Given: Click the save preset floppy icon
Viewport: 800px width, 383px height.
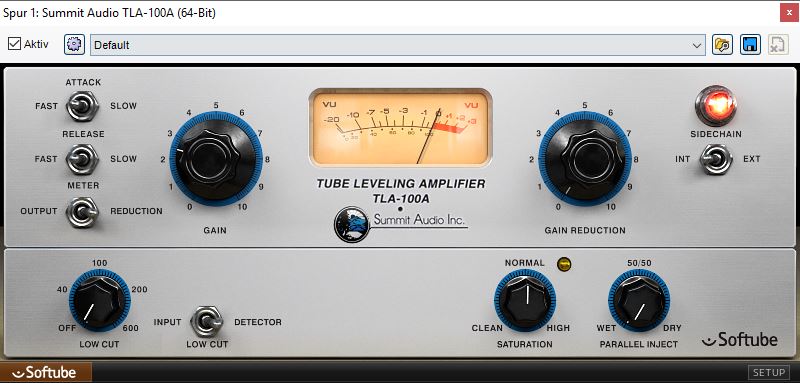Looking at the screenshot, I should (749, 45).
